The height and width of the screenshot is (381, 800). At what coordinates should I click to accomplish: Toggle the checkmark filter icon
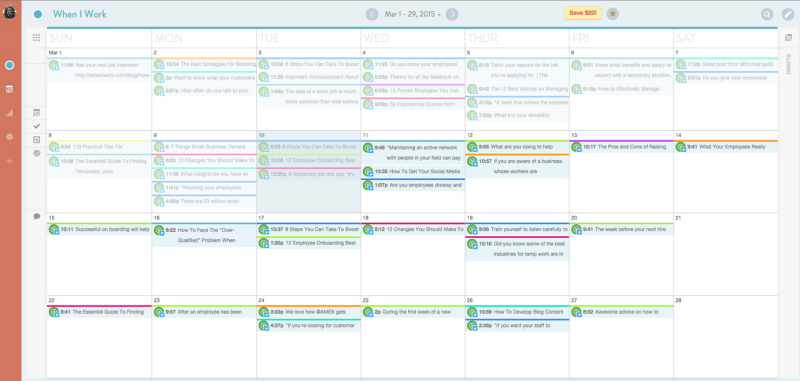coord(37,126)
